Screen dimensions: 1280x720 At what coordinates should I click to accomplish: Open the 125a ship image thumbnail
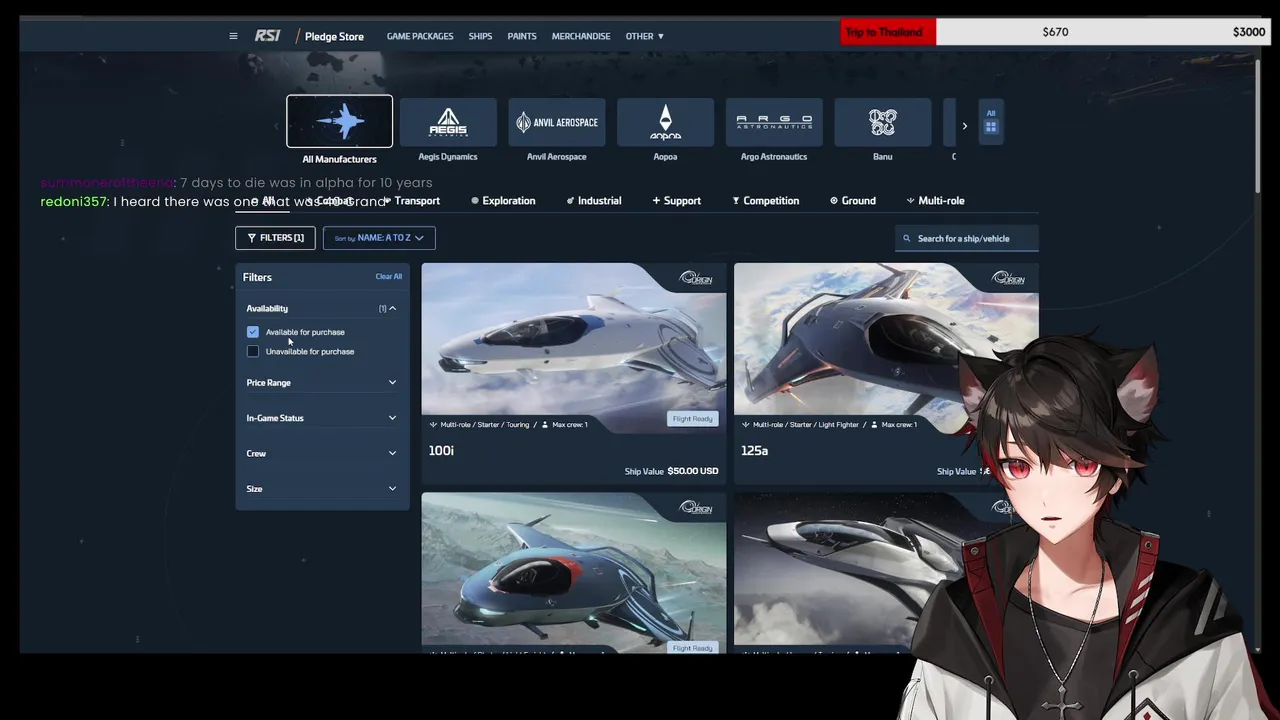pyautogui.click(x=886, y=348)
